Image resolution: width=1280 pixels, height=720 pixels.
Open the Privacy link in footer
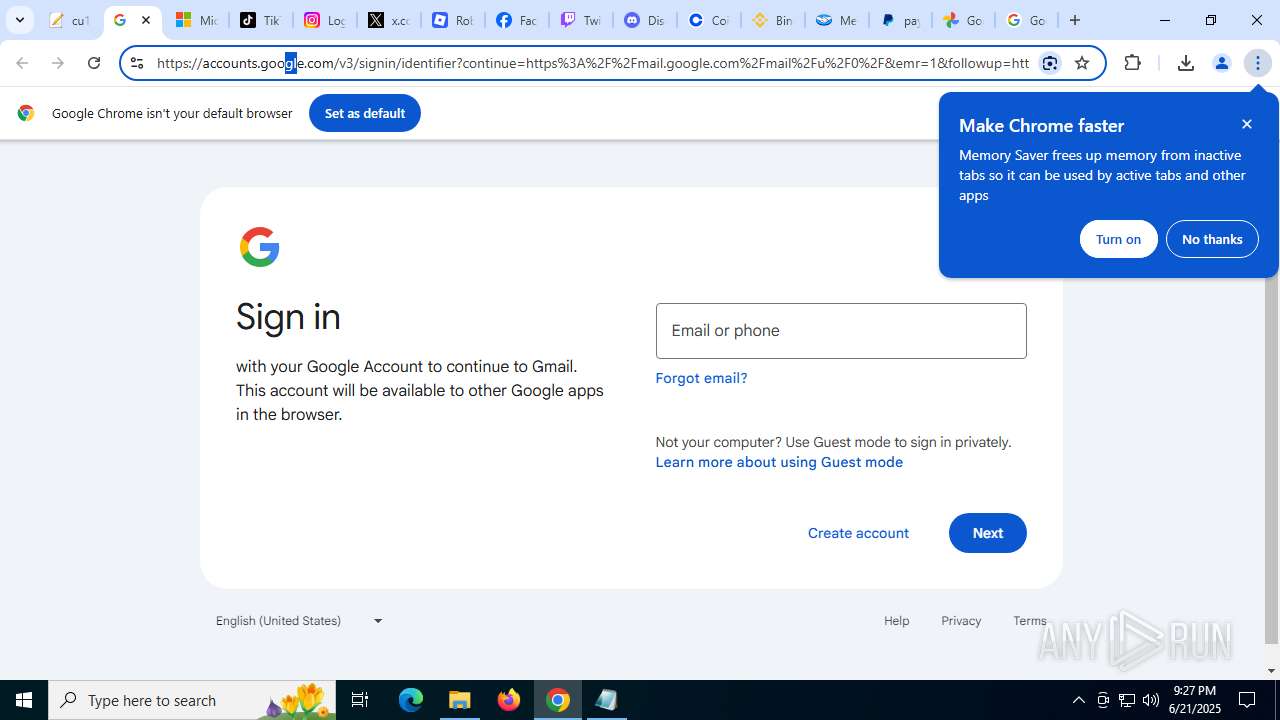pyautogui.click(x=961, y=621)
